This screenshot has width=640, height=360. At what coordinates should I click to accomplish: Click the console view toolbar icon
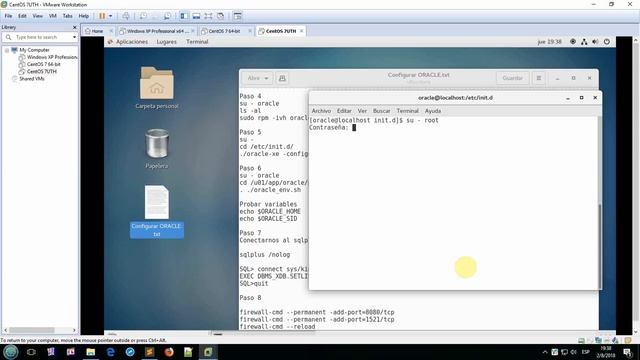[238, 16]
